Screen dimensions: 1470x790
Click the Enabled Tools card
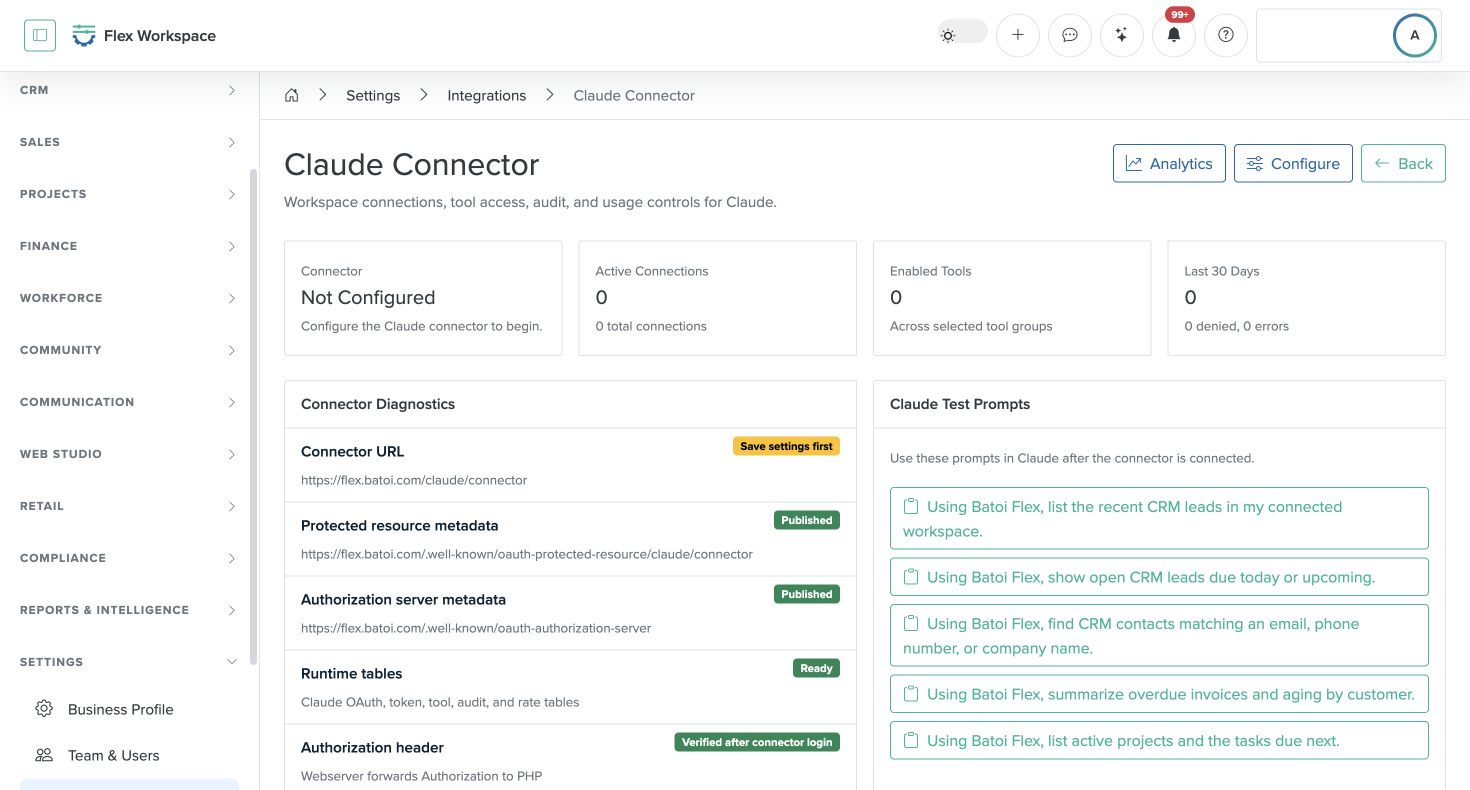[x=1012, y=298]
